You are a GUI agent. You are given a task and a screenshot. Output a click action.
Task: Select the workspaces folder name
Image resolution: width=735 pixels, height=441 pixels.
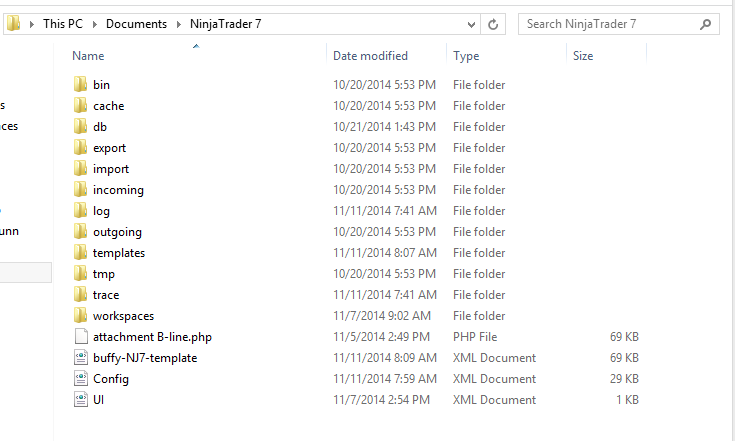pyautogui.click(x=123, y=316)
